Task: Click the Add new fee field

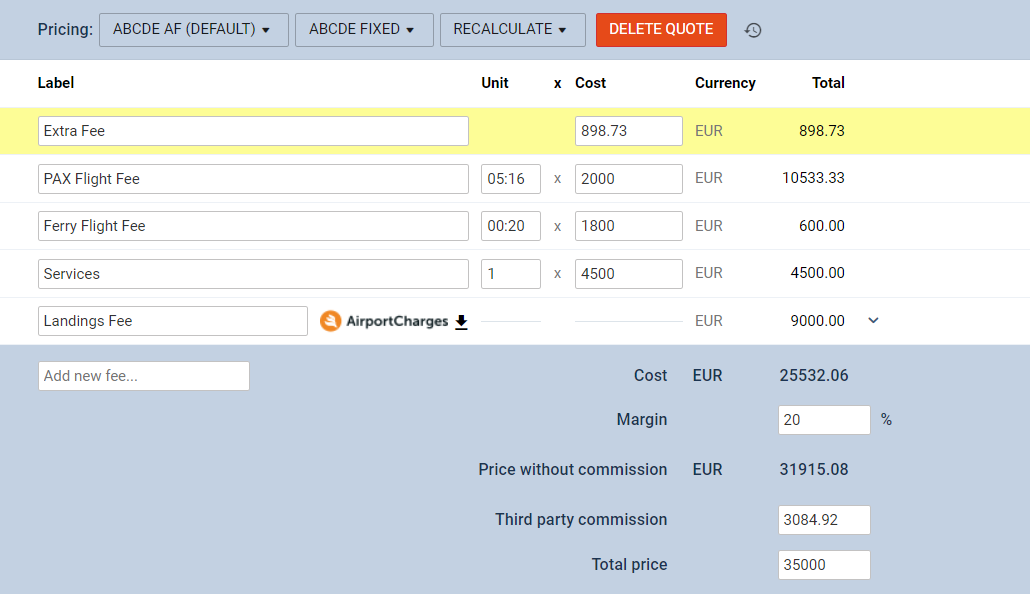Action: [144, 376]
